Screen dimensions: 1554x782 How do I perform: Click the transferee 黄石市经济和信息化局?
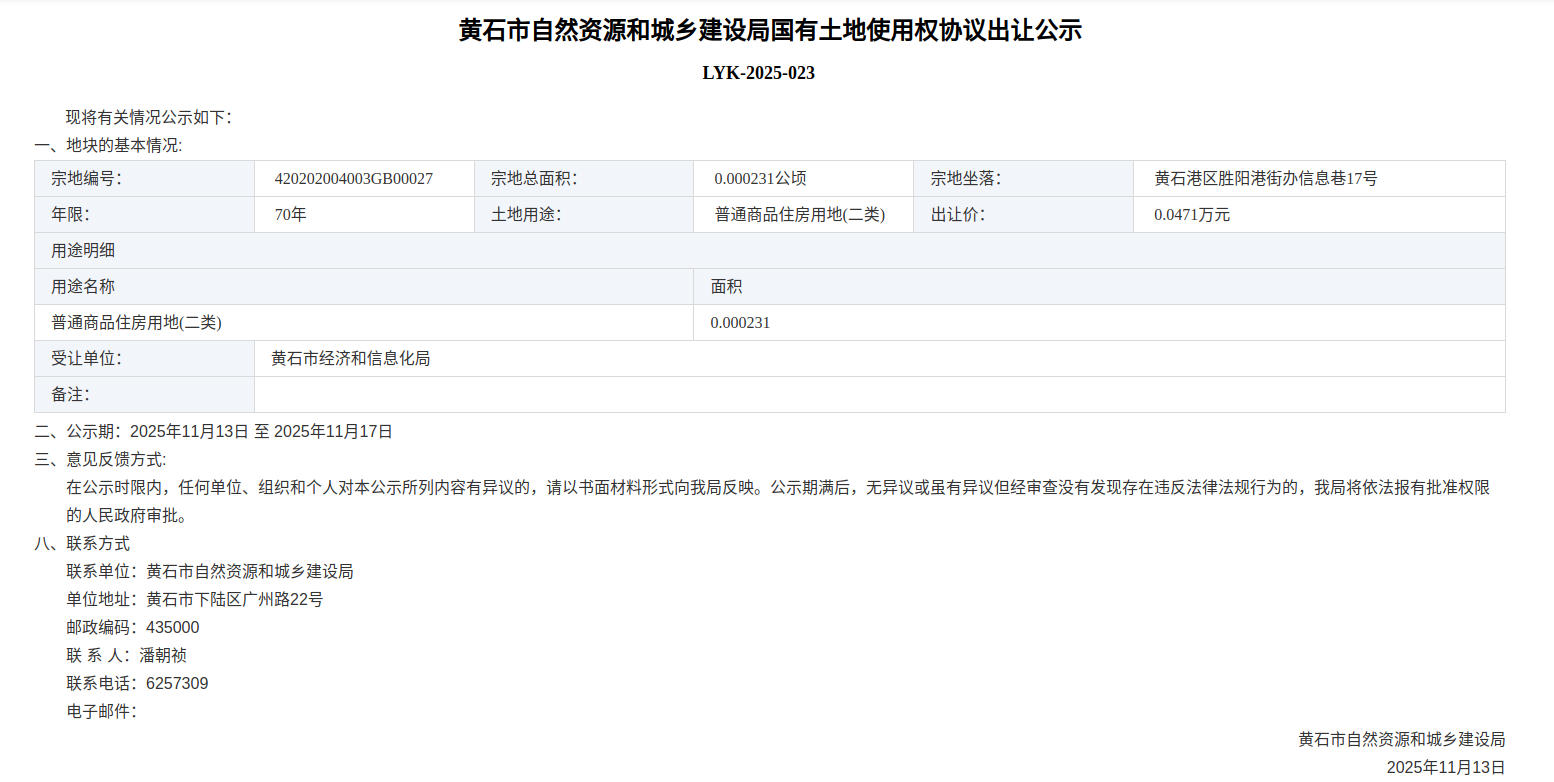tap(350, 359)
